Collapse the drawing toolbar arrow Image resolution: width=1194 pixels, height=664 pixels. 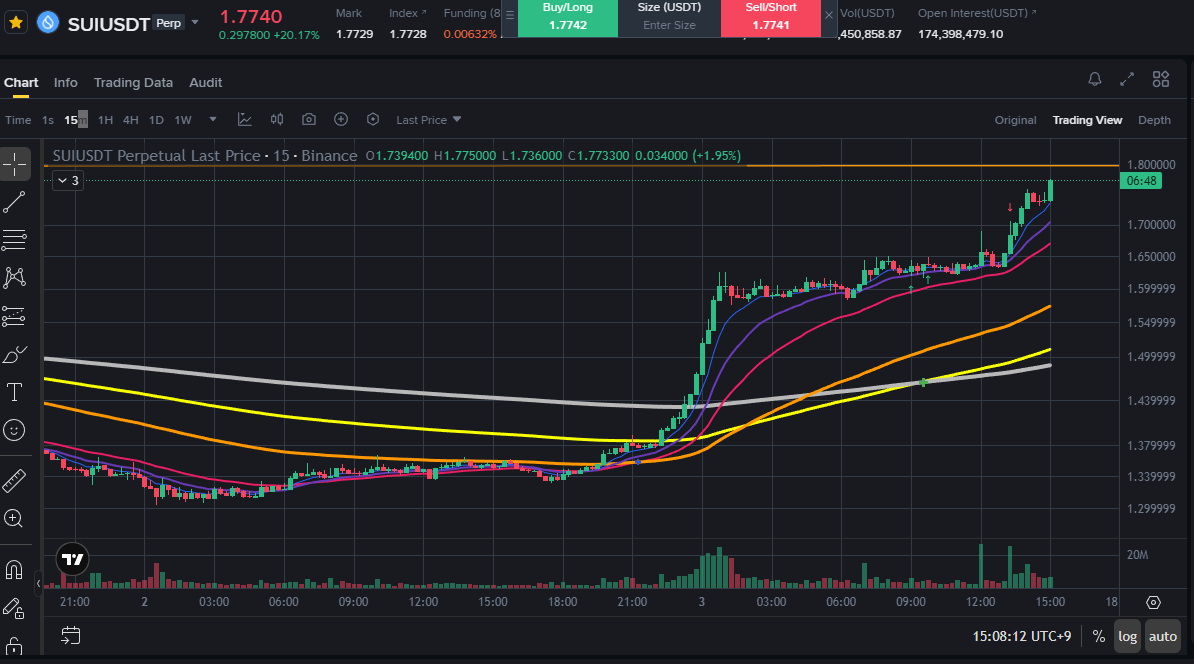click(38, 584)
